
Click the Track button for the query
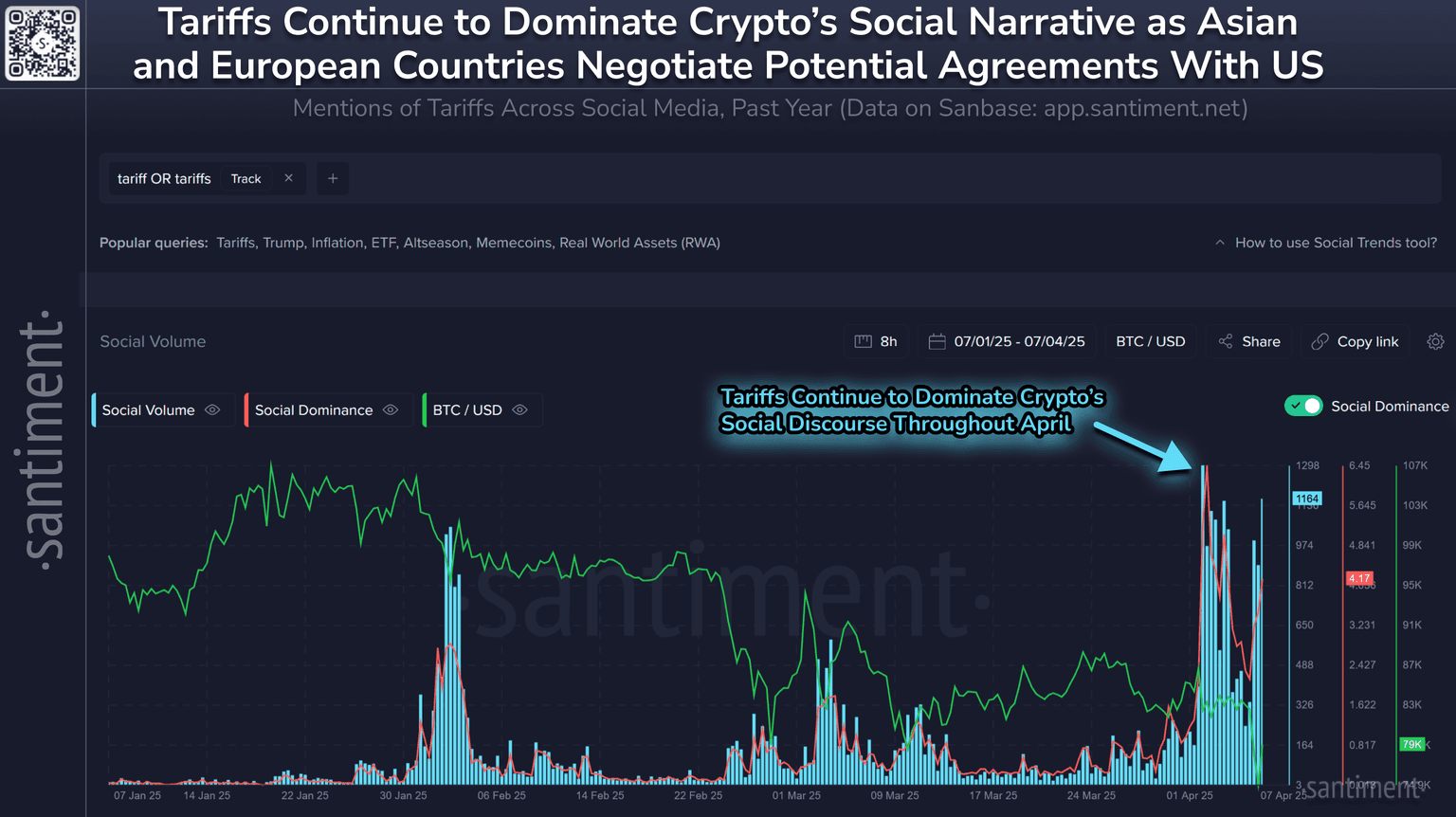246,178
